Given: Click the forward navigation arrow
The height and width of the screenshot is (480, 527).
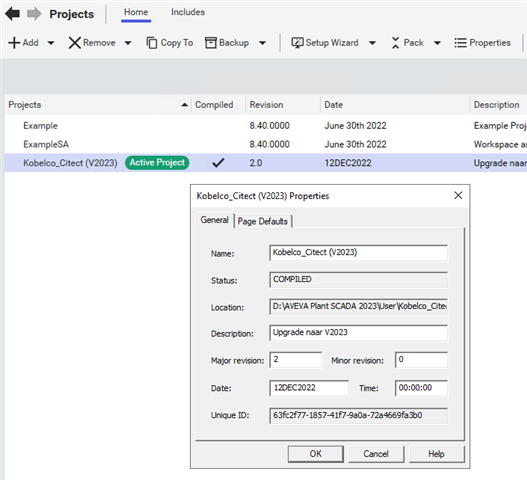Looking at the screenshot, I should coord(34,14).
